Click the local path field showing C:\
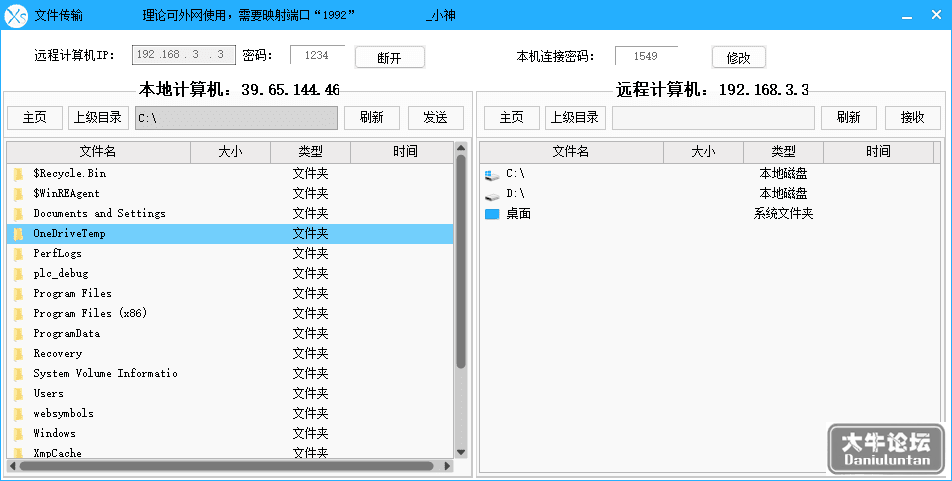952x481 pixels. (x=236, y=118)
